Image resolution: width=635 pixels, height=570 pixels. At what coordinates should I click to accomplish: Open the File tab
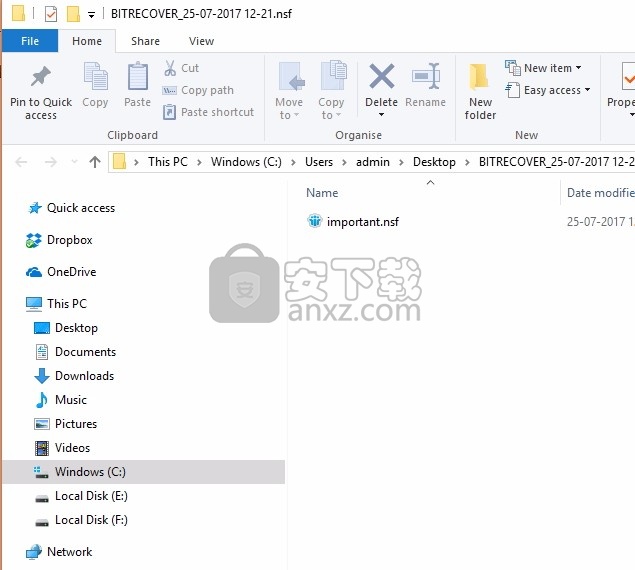click(30, 41)
